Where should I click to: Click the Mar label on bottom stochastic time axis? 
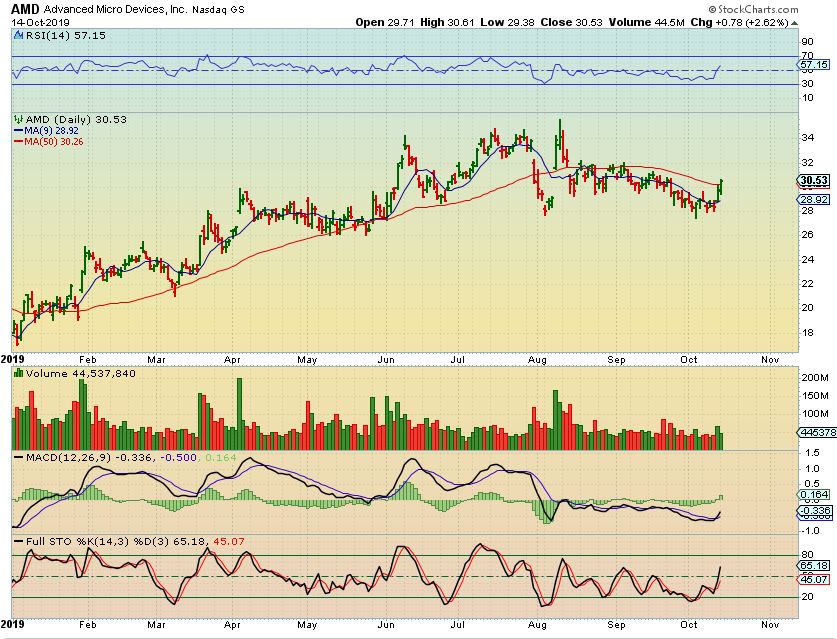click(x=156, y=625)
